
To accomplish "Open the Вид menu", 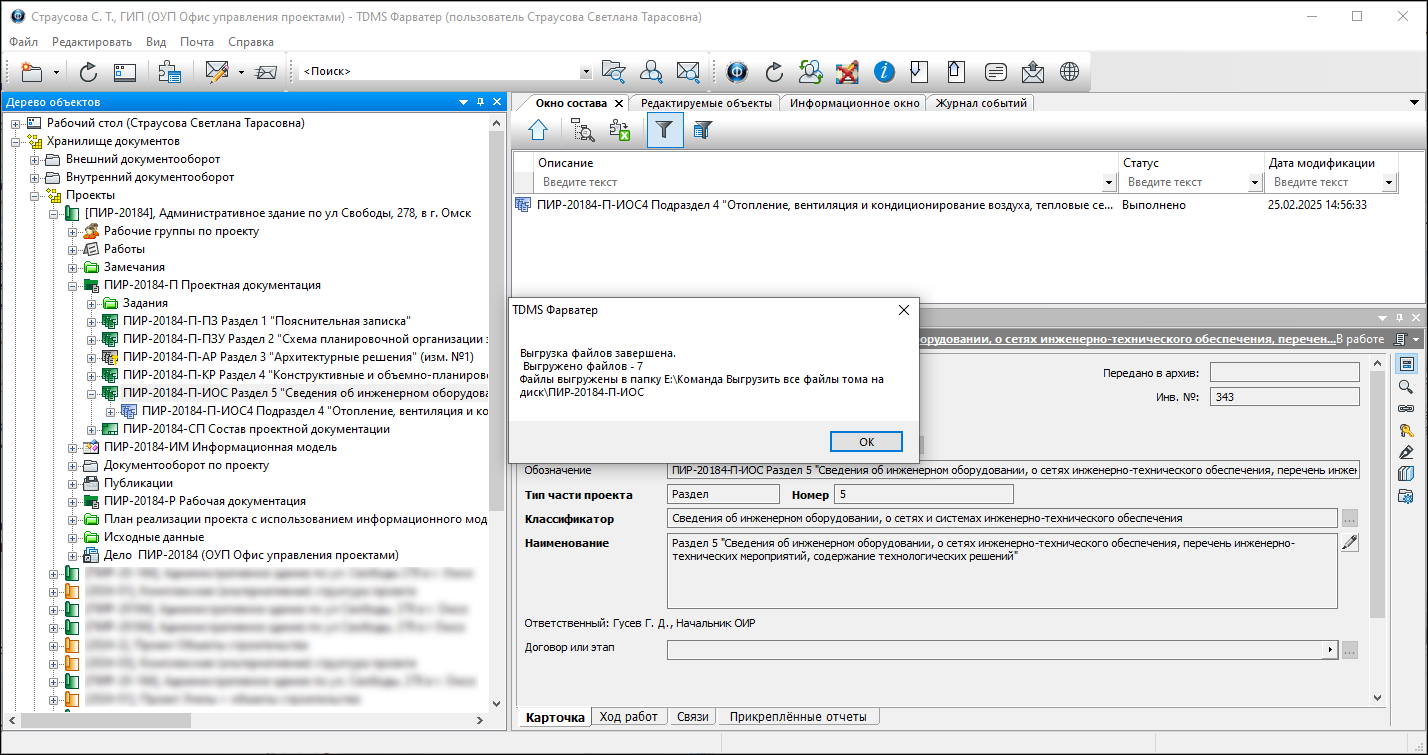I will pyautogui.click(x=156, y=42).
